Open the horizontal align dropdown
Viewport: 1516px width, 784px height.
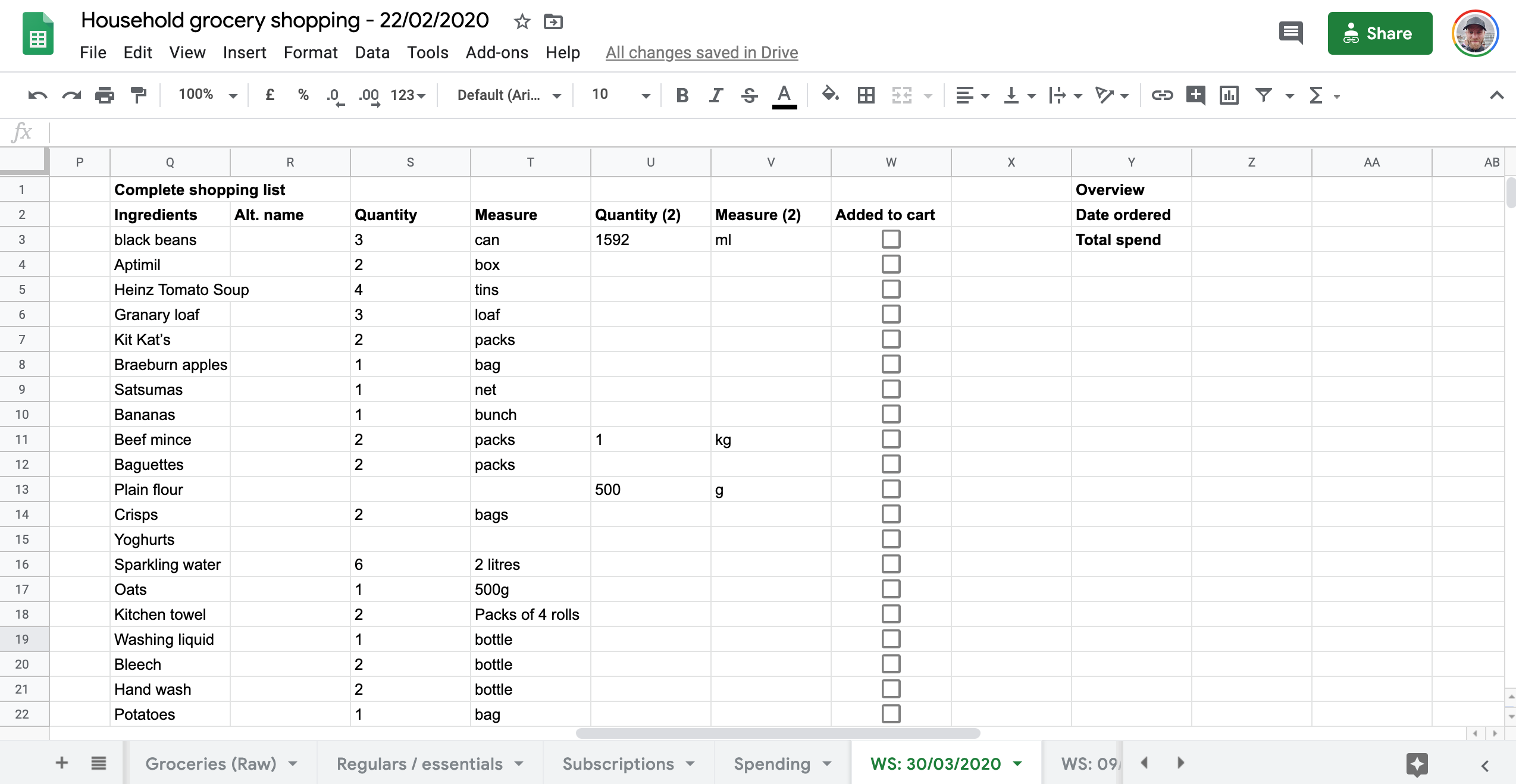point(972,95)
